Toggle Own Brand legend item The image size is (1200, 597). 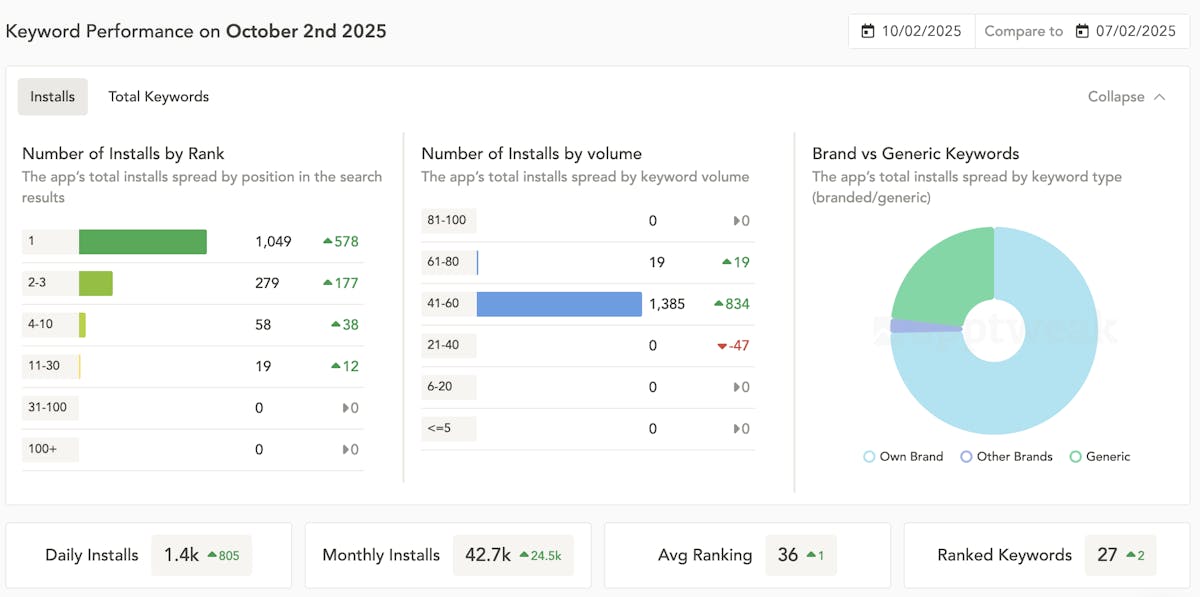903,457
